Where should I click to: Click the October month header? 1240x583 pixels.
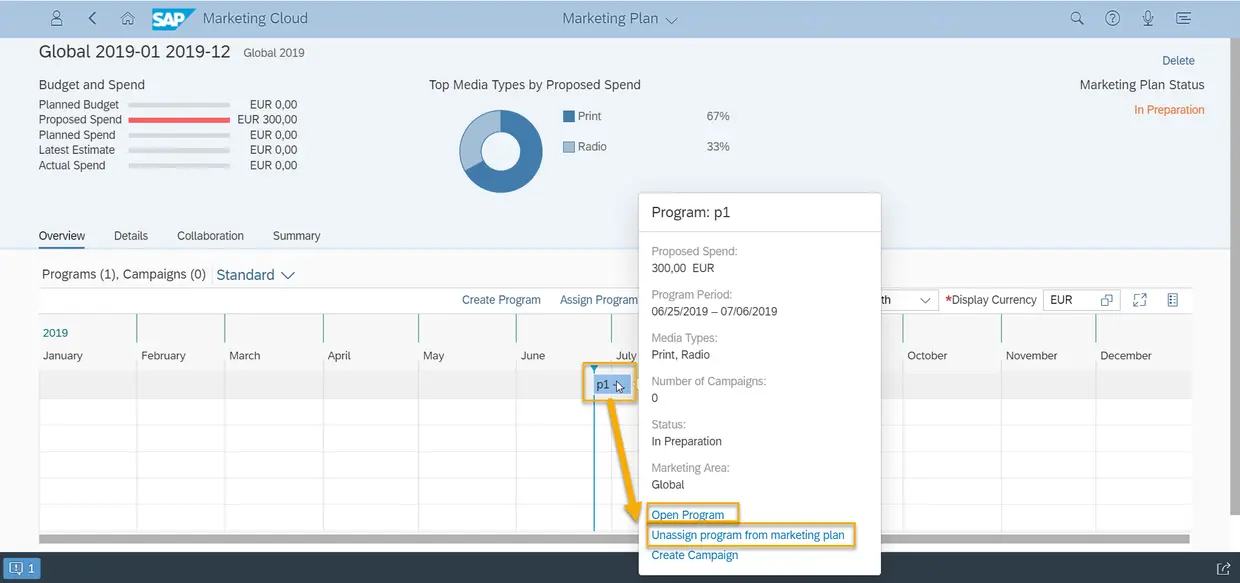[927, 356]
